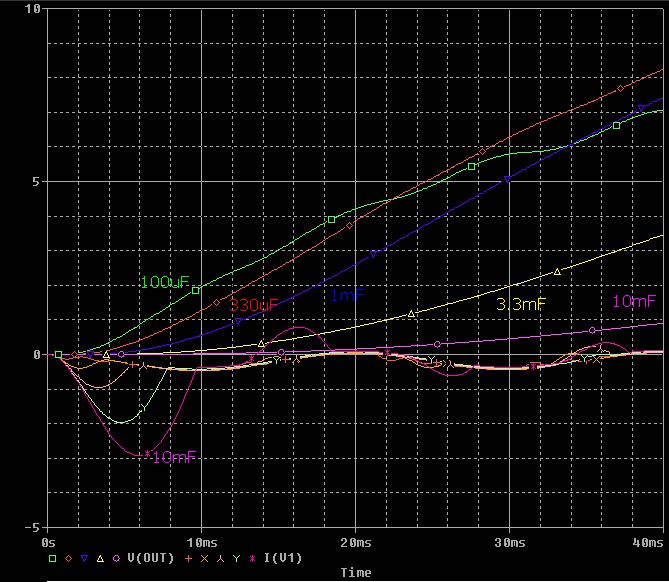This screenshot has height=582, width=669.
Task: Click the 10ms x-axis tick label
Action: coord(202,543)
